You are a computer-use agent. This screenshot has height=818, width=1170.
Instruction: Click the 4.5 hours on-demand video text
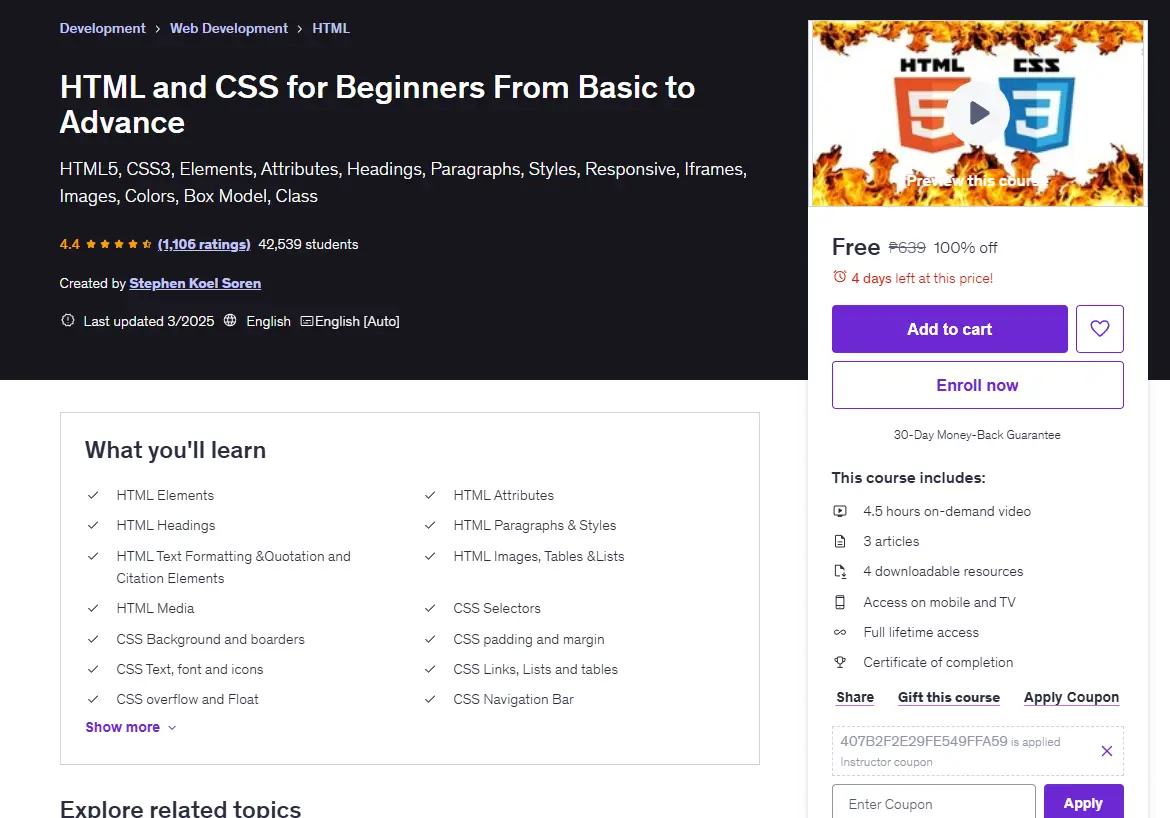[947, 511]
